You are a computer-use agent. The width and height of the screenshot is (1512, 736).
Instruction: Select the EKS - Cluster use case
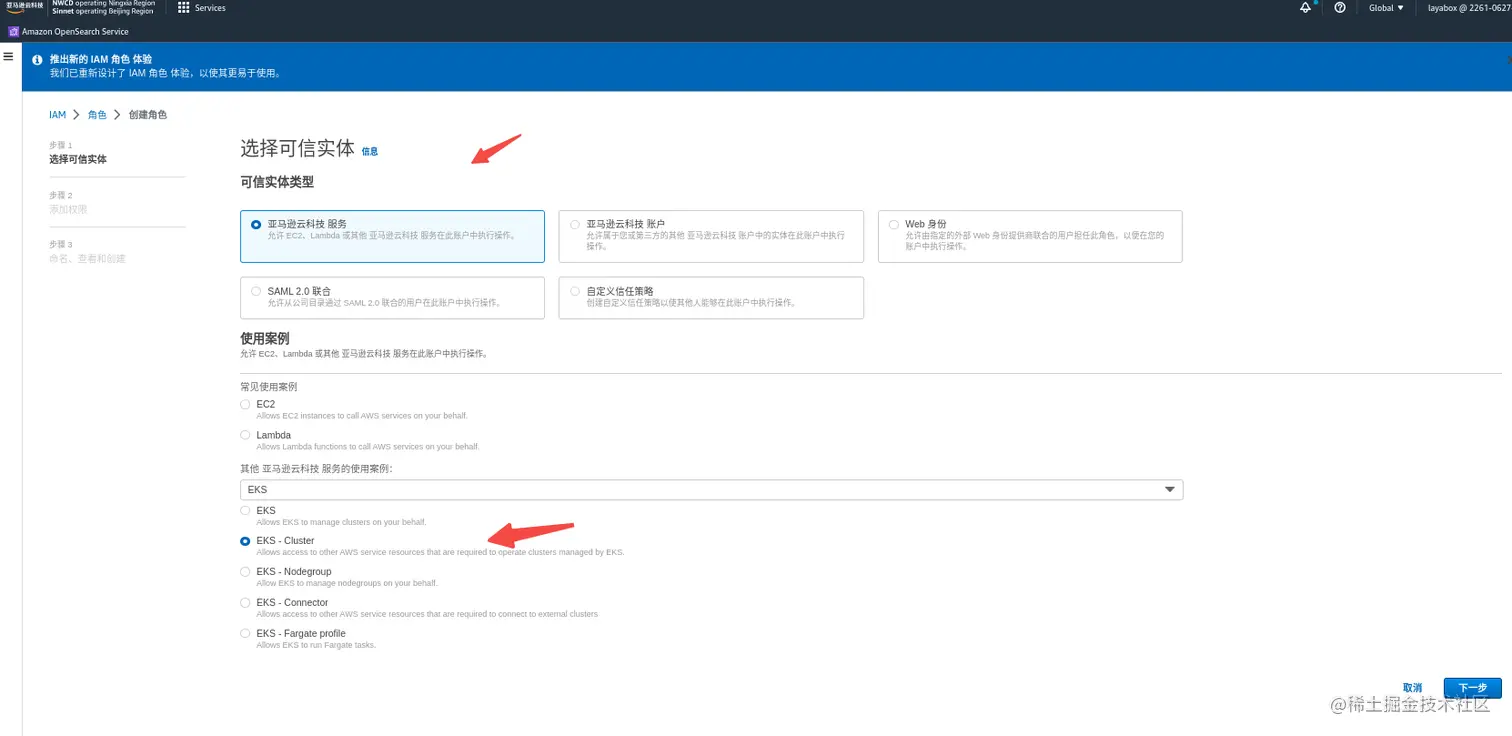[x=245, y=541]
